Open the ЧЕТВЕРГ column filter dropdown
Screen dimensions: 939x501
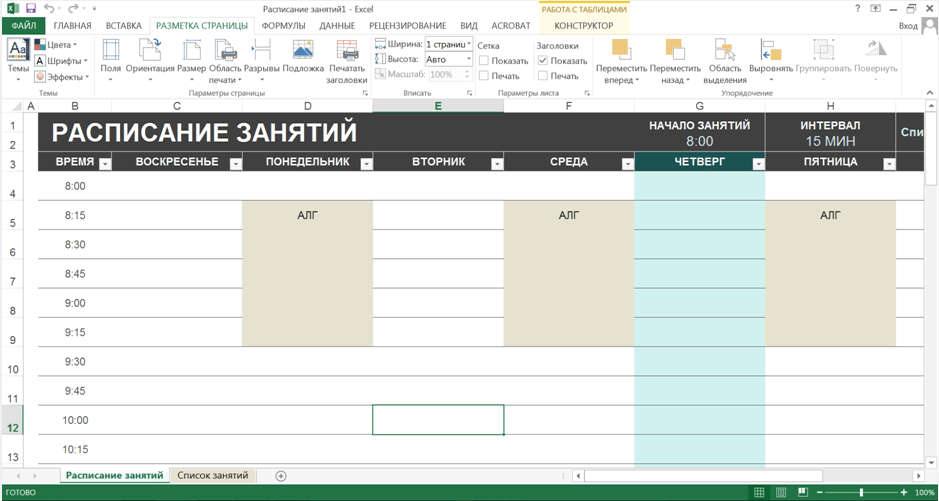(758, 164)
